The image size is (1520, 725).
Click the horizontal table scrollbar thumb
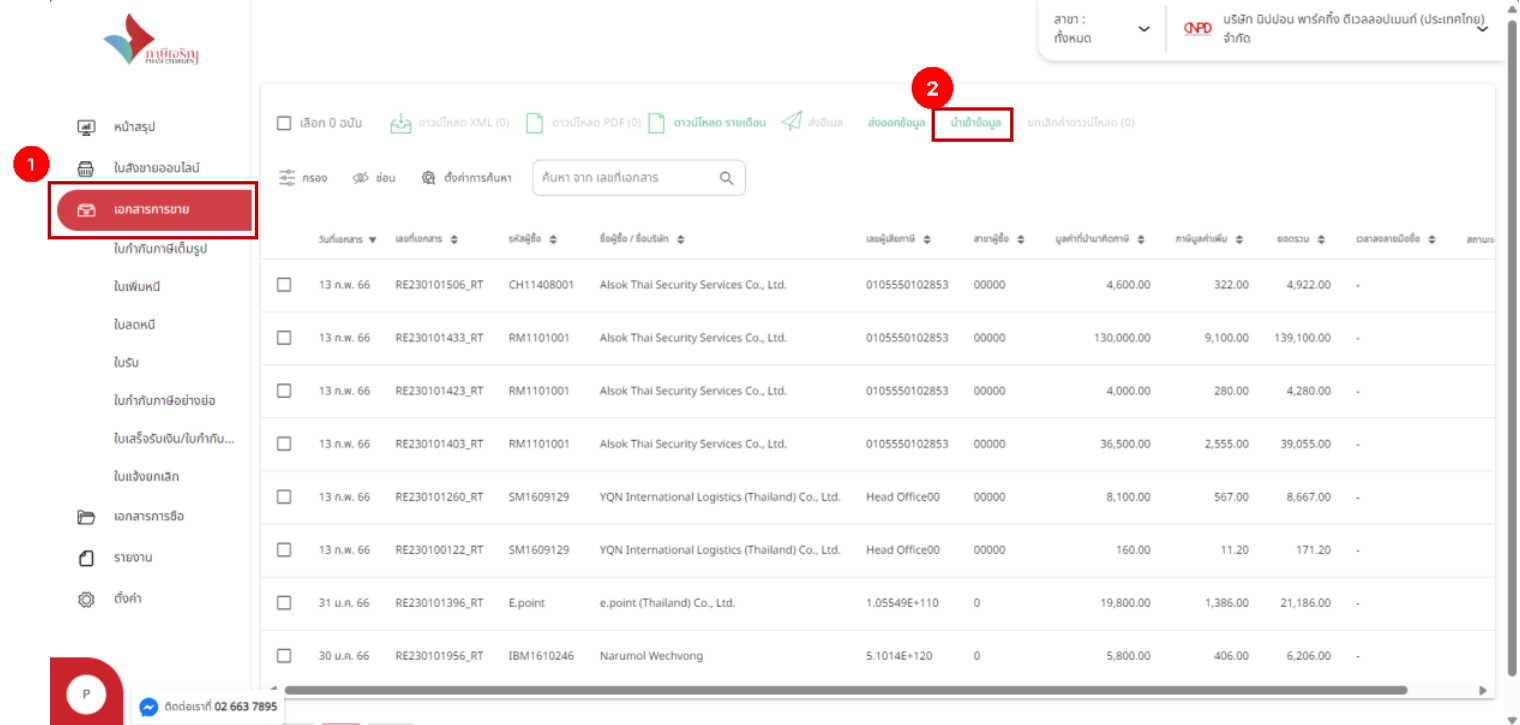point(845,690)
